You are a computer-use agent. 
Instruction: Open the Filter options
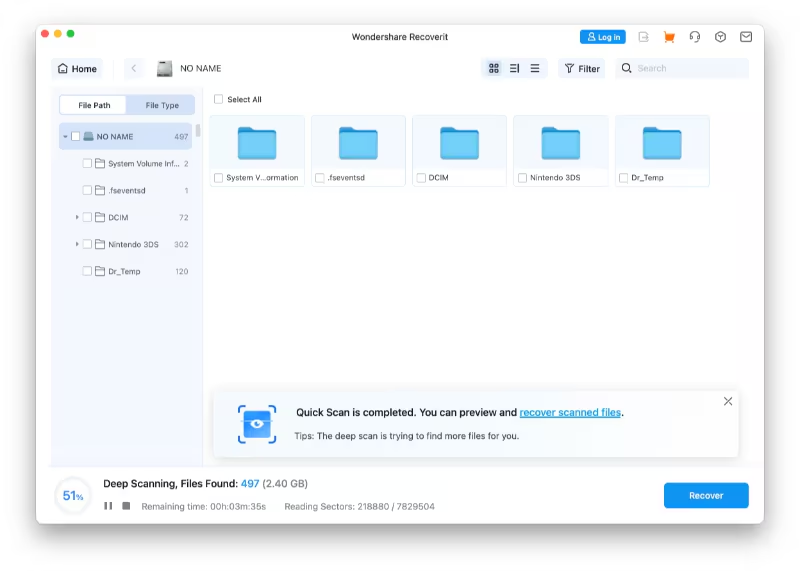(582, 68)
